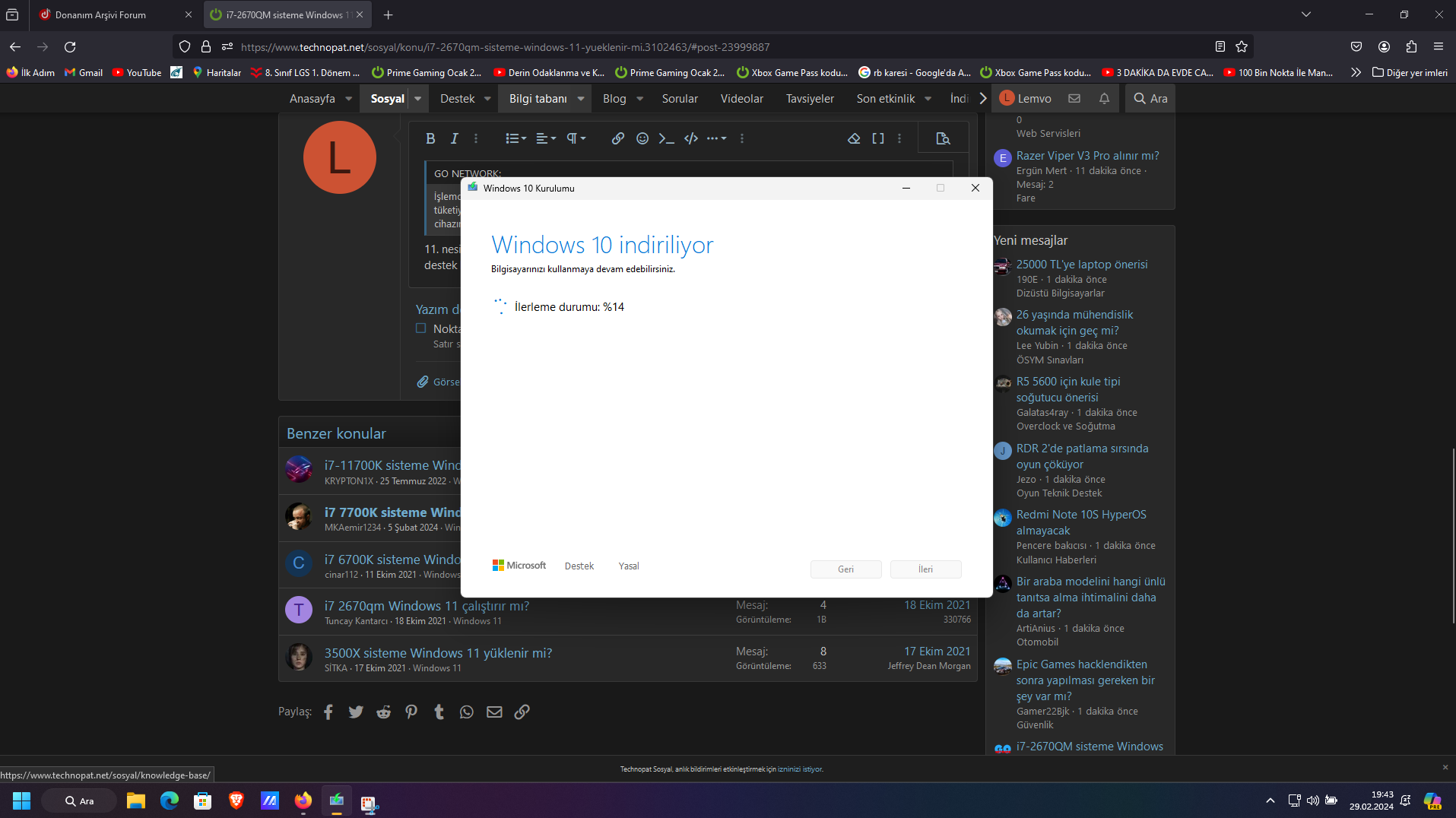This screenshot has height=818, width=1456.
Task: Open the '25000 TL'ye laptop önerisi' thread
Action: 1082,265
